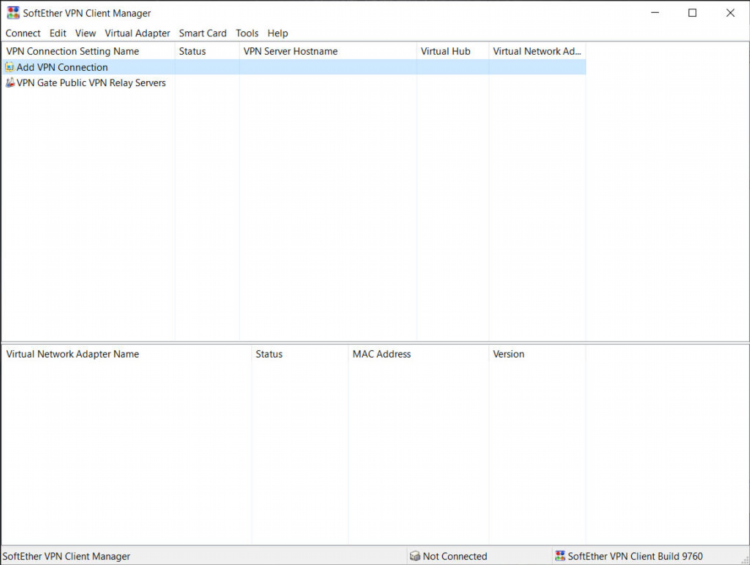Click the SoftEther build icon in status bar
The height and width of the screenshot is (565, 750).
[560, 556]
